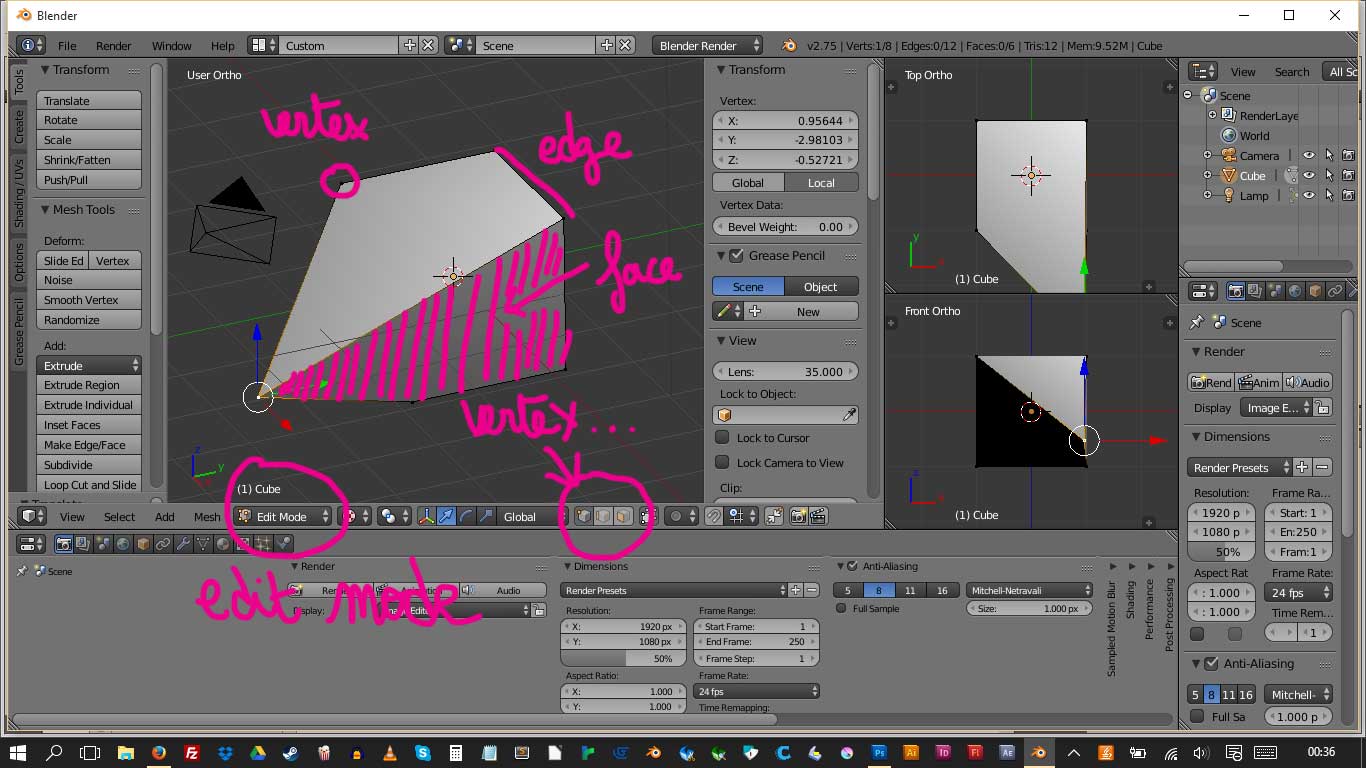Switch to face select mode icon
This screenshot has height=768, width=1366.
(x=622, y=517)
